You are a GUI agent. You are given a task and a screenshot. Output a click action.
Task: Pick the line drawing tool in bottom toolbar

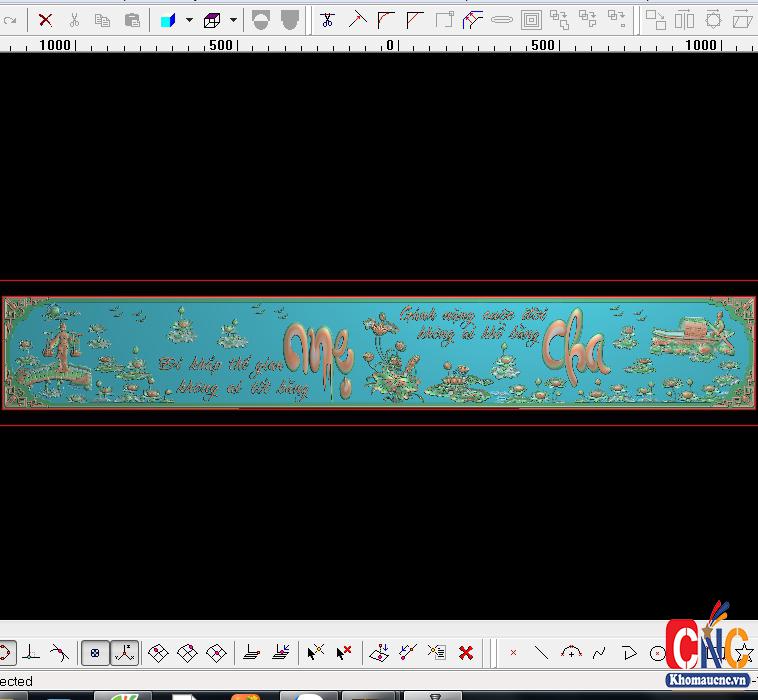tap(541, 653)
